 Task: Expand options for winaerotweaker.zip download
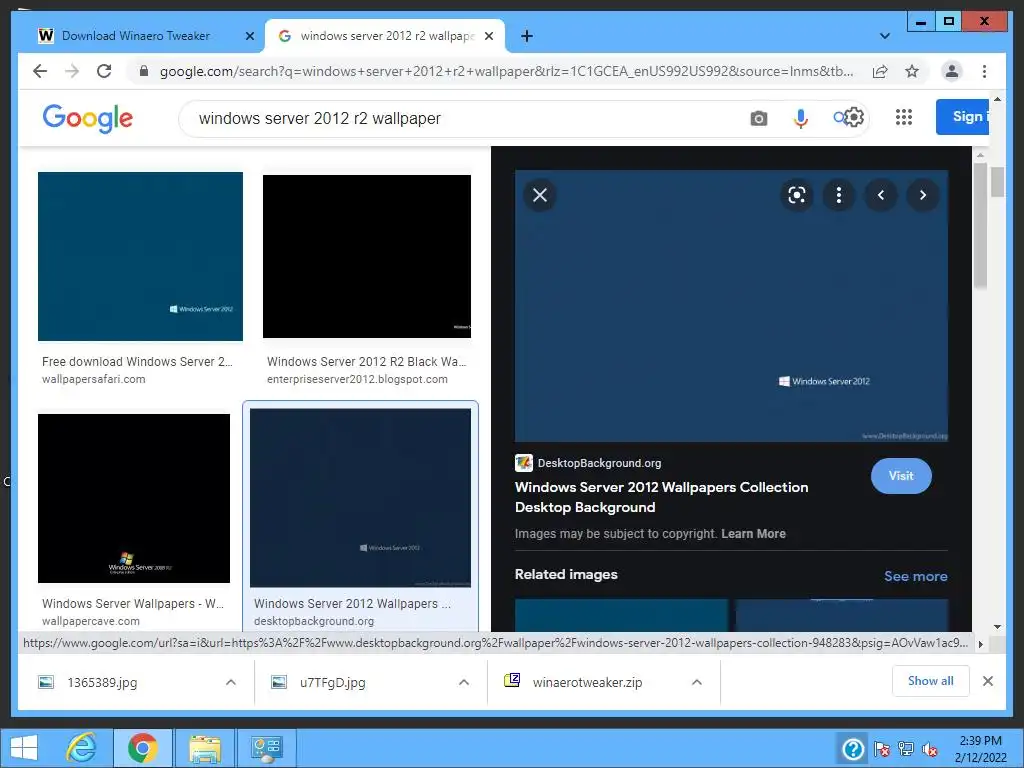697,682
